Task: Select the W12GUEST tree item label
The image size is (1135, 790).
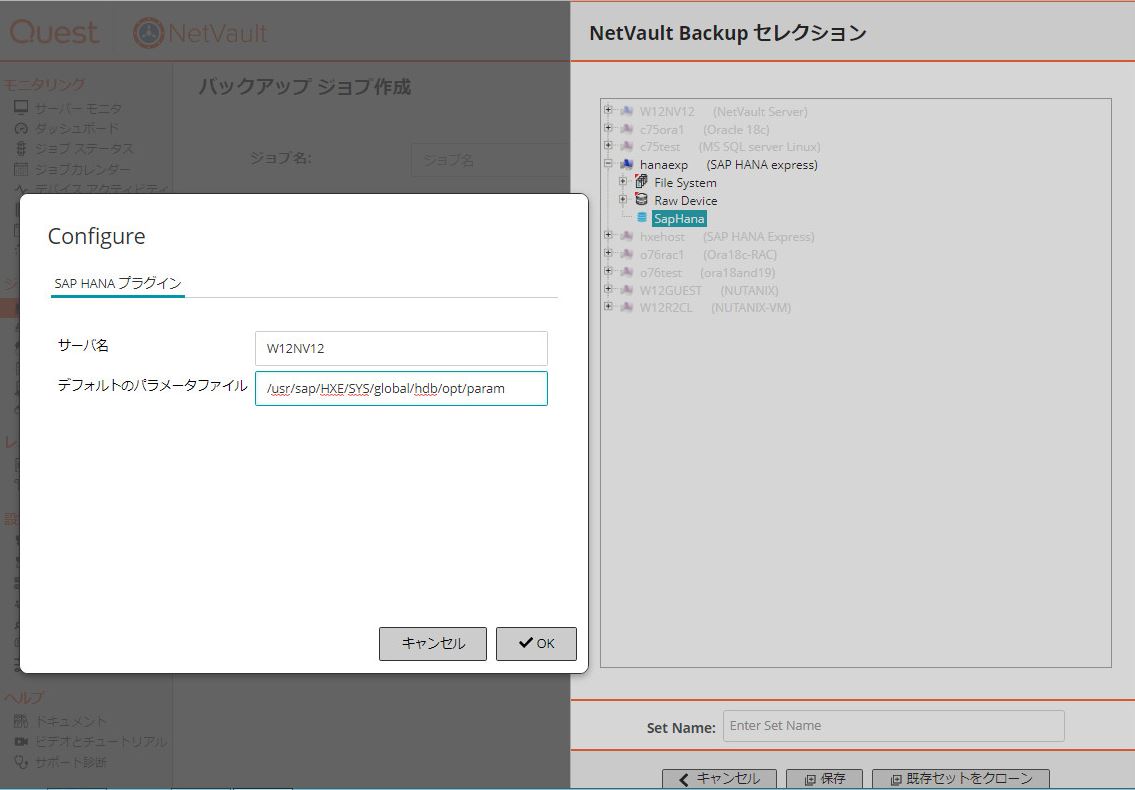Action: 670,290
